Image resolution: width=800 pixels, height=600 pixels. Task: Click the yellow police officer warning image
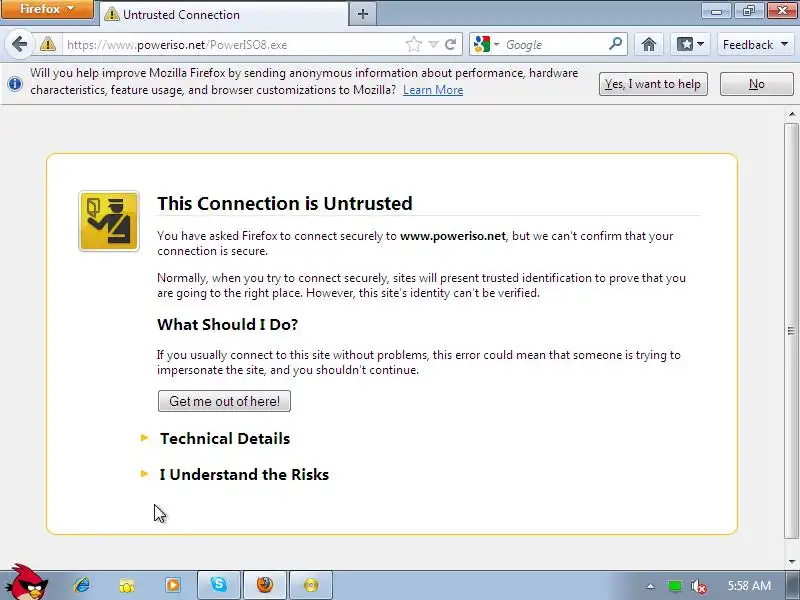[x=109, y=221]
